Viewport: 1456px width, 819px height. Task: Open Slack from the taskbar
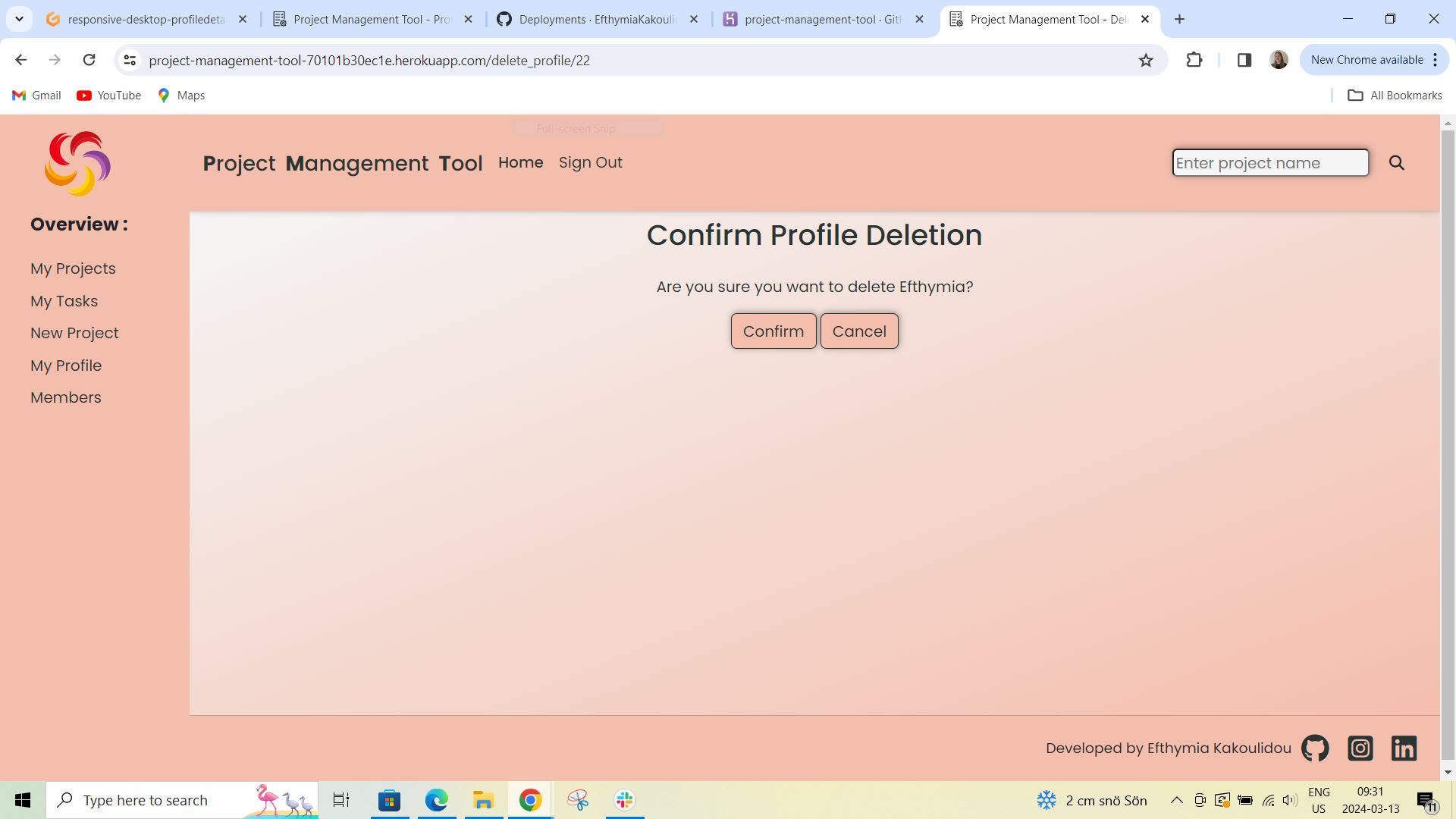click(x=623, y=799)
